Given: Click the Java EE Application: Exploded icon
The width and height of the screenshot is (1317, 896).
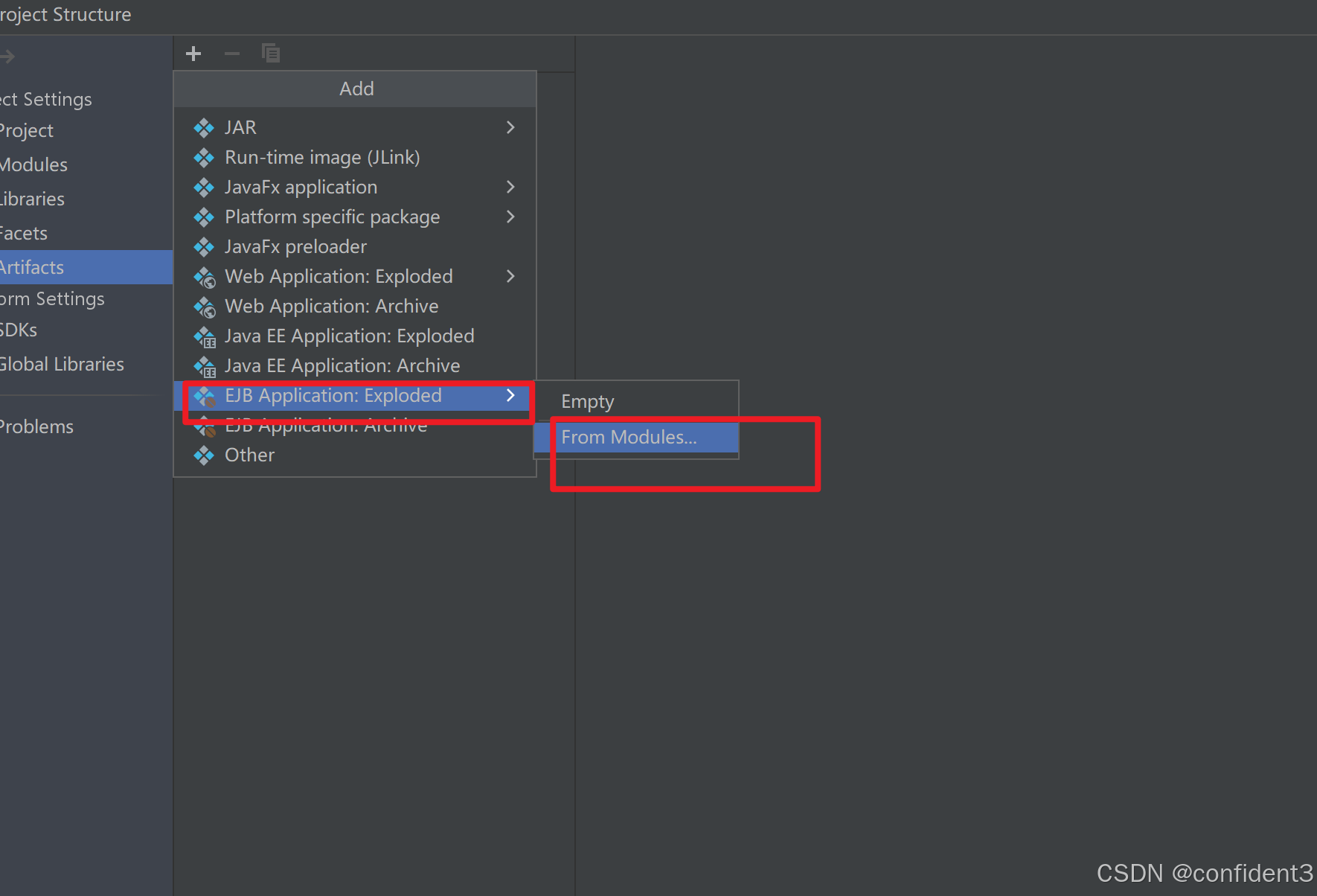Looking at the screenshot, I should click(x=205, y=337).
